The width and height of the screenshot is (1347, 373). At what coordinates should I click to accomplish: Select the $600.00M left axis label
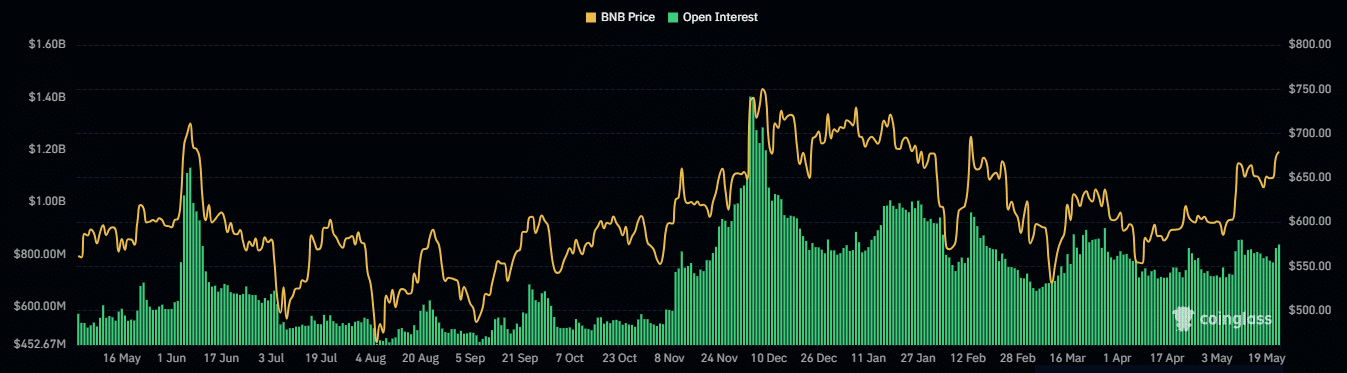(x=40, y=306)
